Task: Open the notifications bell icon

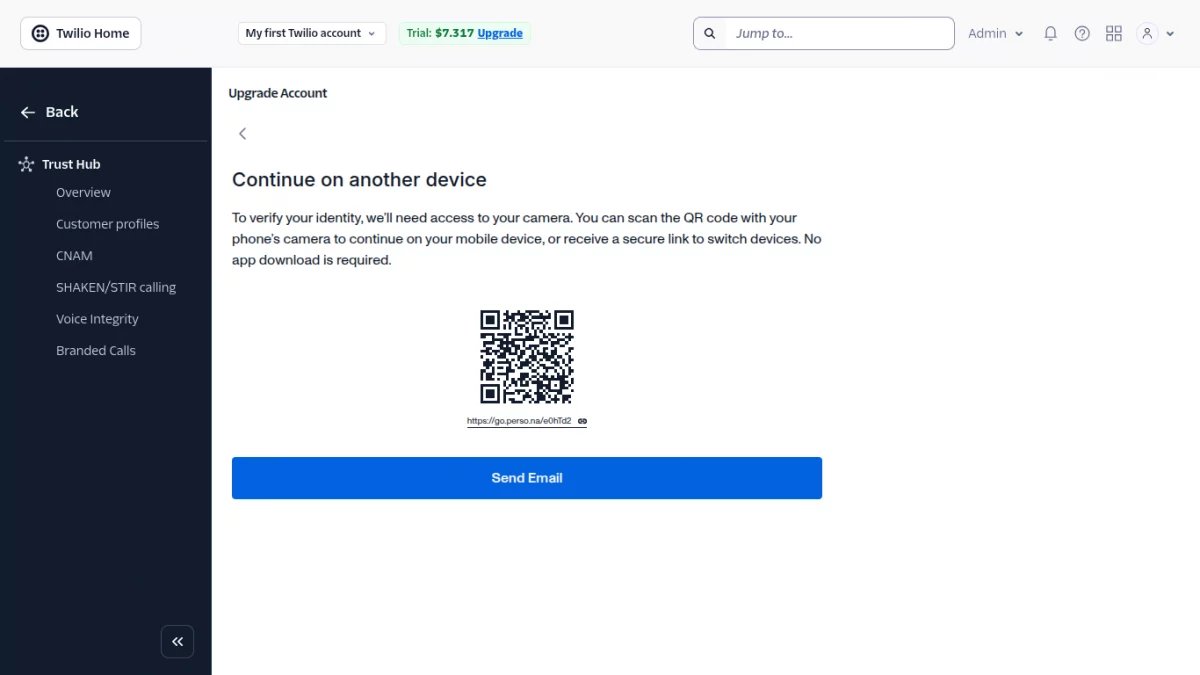Action: tap(1050, 33)
